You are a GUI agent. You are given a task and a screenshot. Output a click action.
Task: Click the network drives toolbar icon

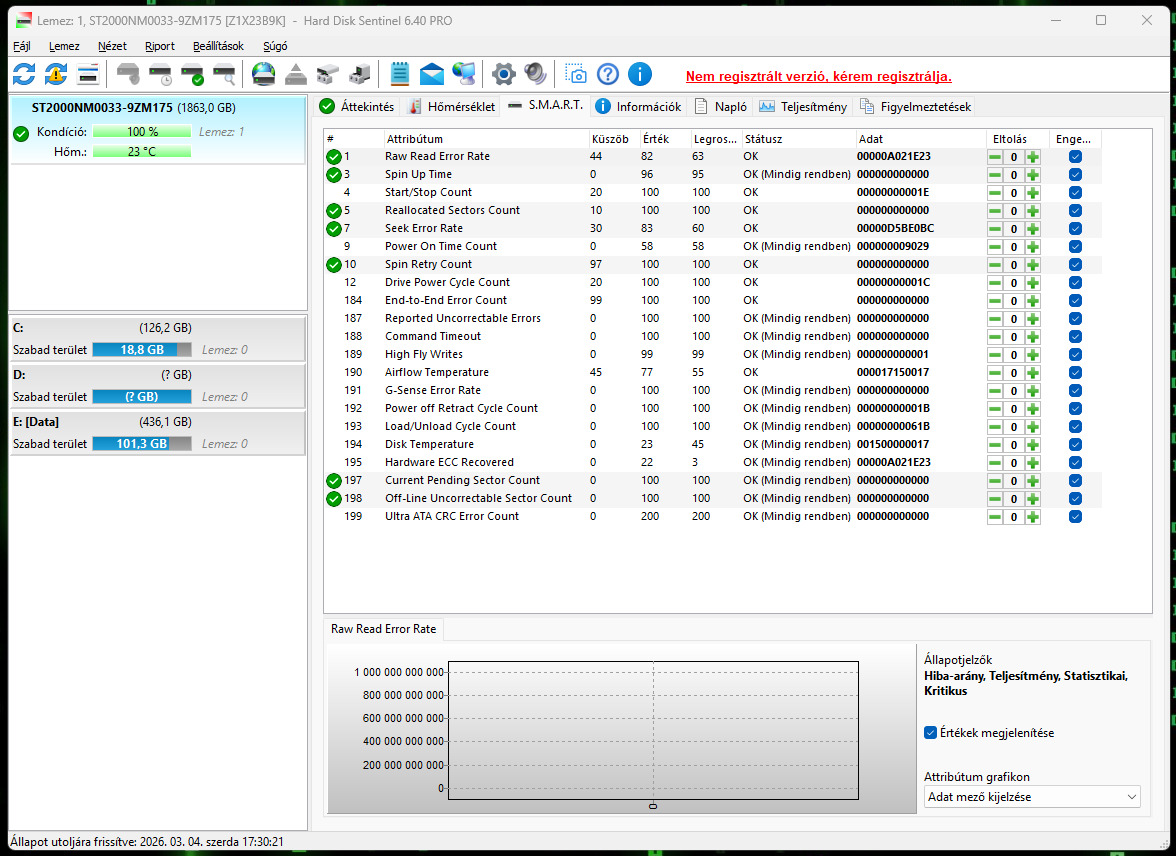pos(328,74)
